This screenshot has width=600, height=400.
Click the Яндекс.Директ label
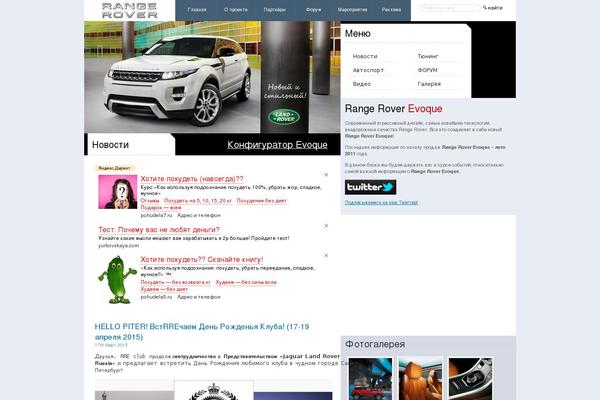[x=114, y=168]
